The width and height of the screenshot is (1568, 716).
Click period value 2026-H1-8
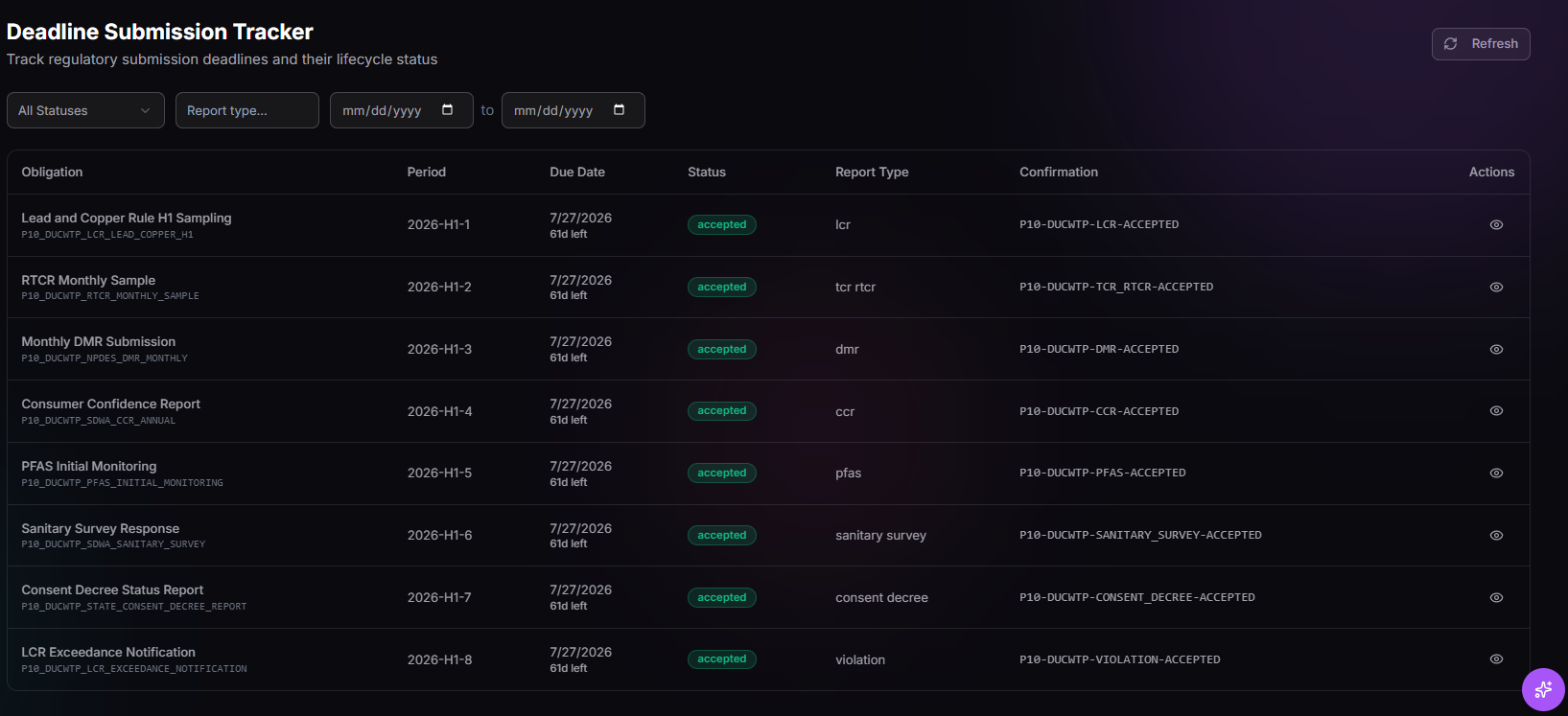[439, 660]
